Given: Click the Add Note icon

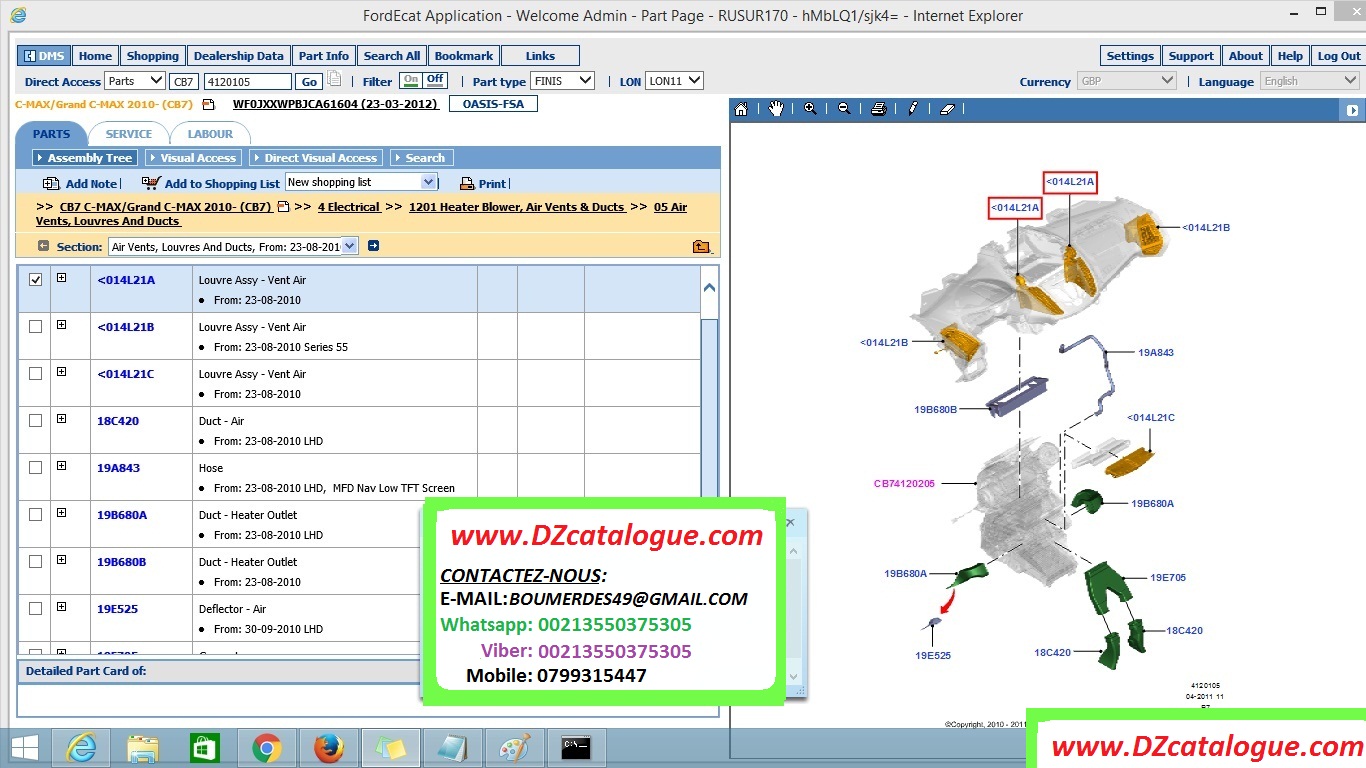Looking at the screenshot, I should [51, 184].
